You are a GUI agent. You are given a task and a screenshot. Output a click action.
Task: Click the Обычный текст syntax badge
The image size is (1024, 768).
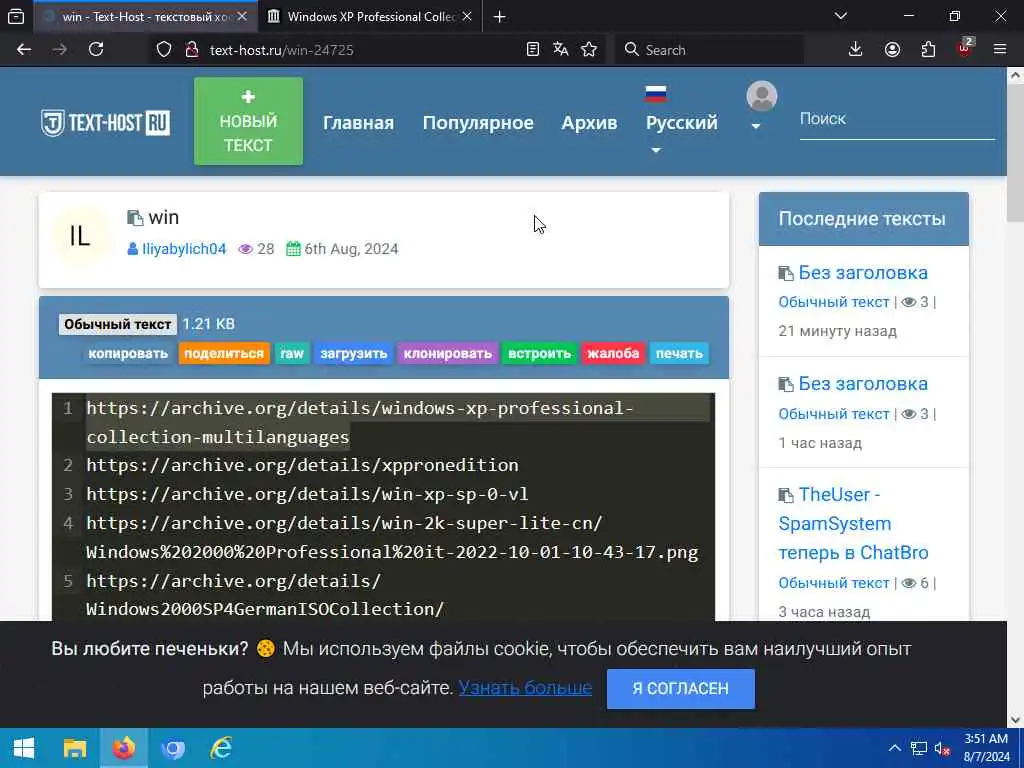pos(118,324)
